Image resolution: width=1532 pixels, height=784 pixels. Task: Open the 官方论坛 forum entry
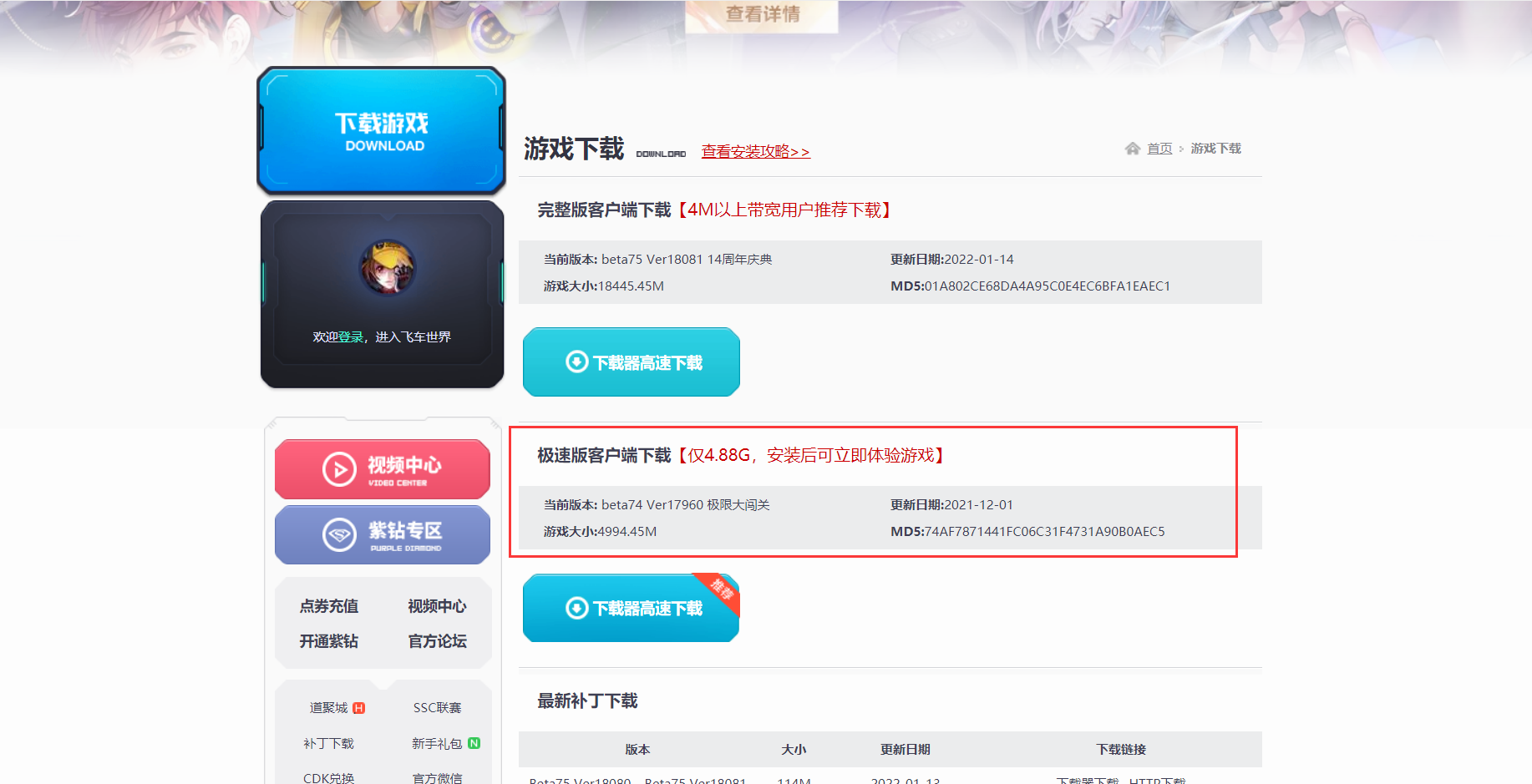[436, 641]
